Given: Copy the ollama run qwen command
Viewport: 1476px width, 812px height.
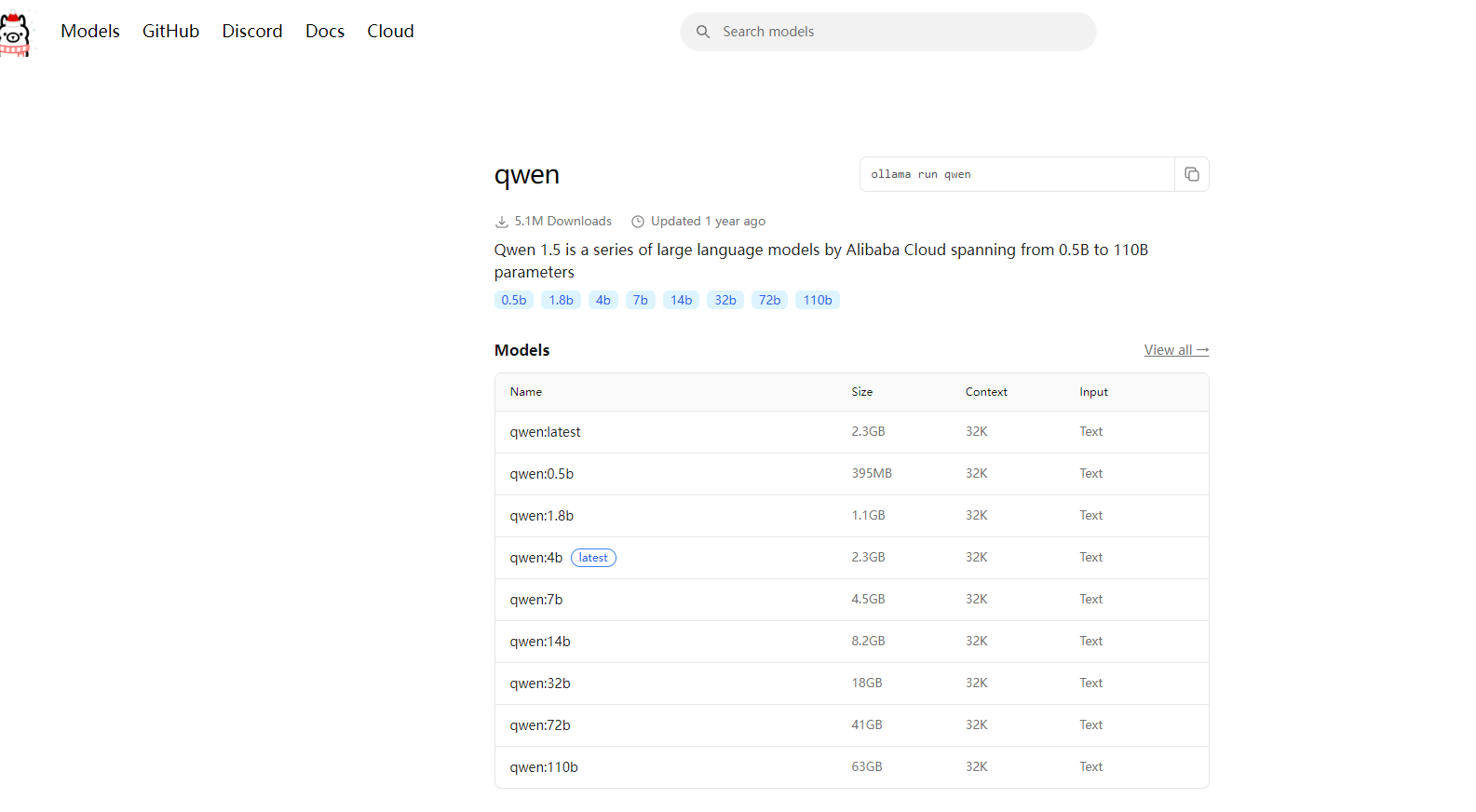Looking at the screenshot, I should pos(1191,174).
